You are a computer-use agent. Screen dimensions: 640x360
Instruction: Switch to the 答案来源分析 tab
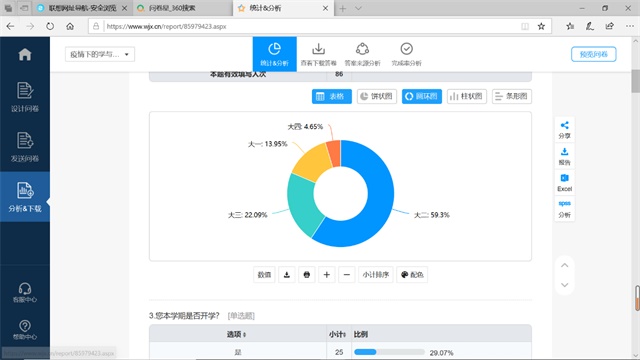tap(362, 54)
